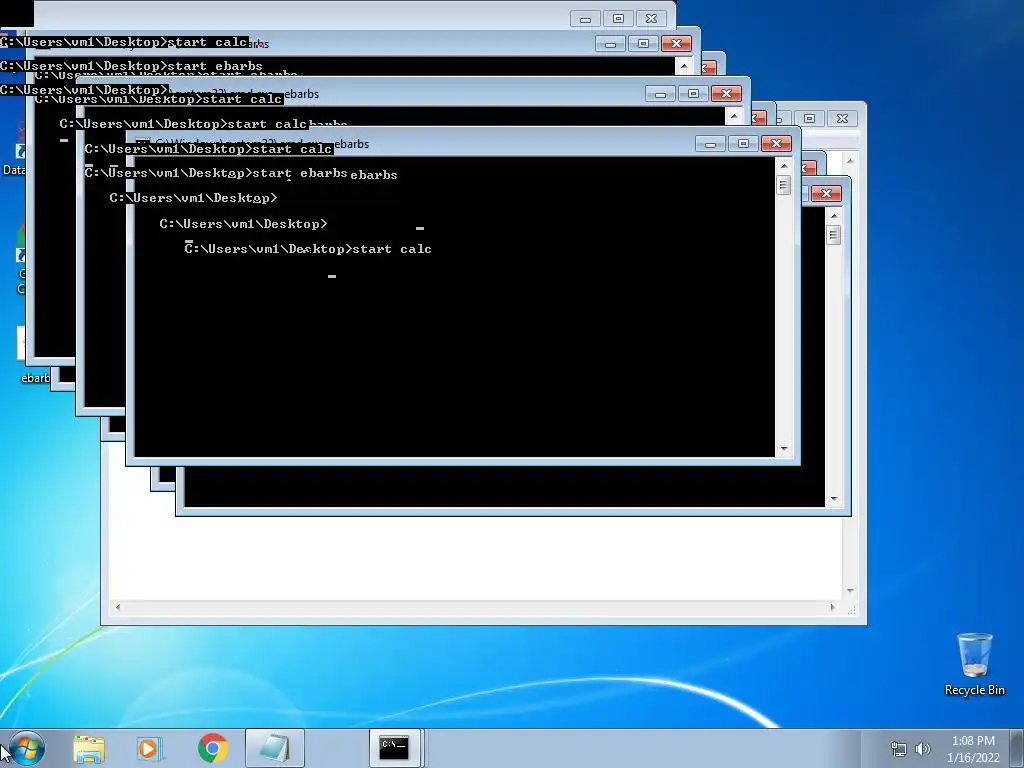Switch to the Notepad taskbar button
The image size is (1024, 768).
(275, 748)
